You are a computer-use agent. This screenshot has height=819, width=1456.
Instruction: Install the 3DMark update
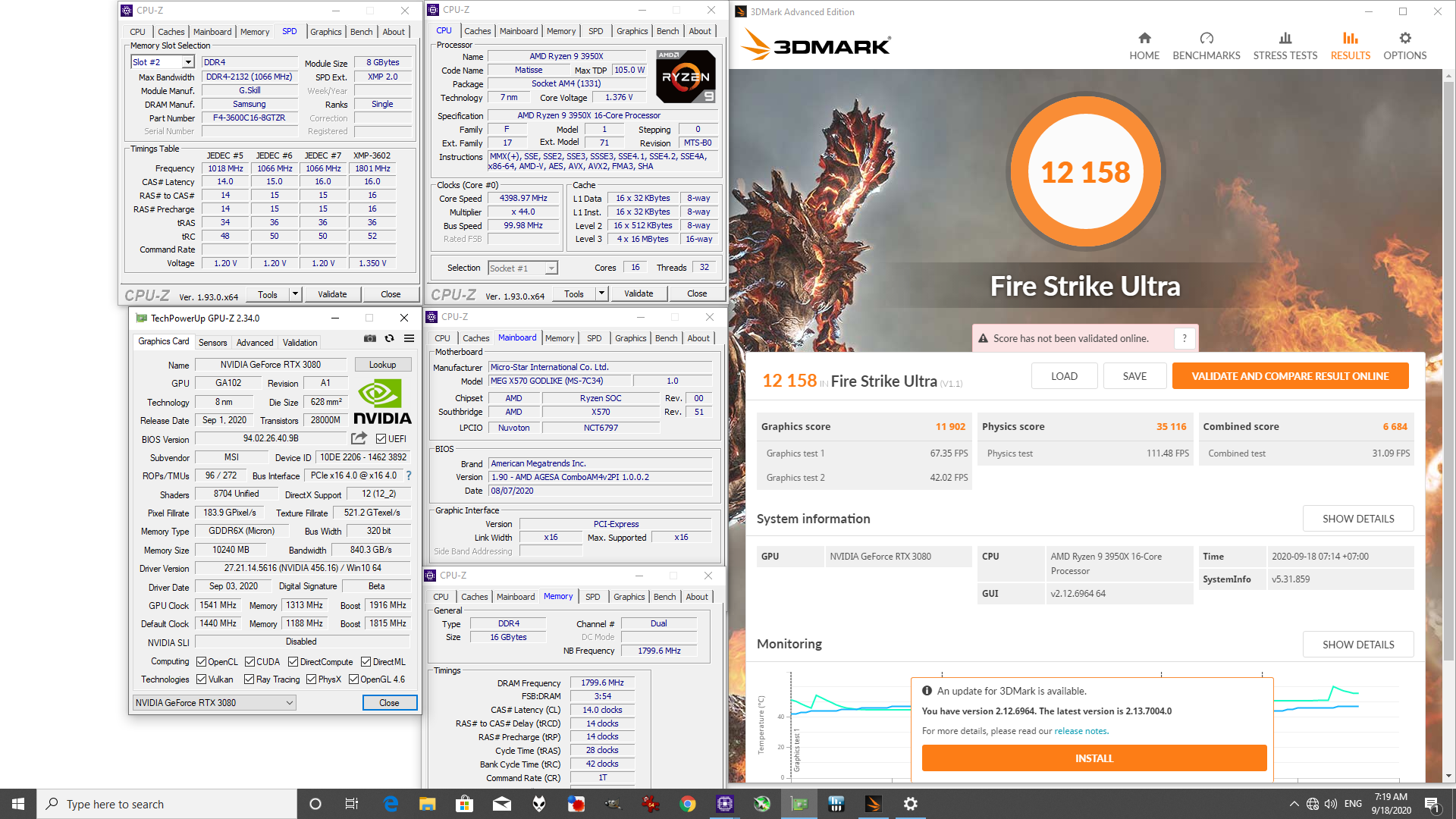(1094, 758)
